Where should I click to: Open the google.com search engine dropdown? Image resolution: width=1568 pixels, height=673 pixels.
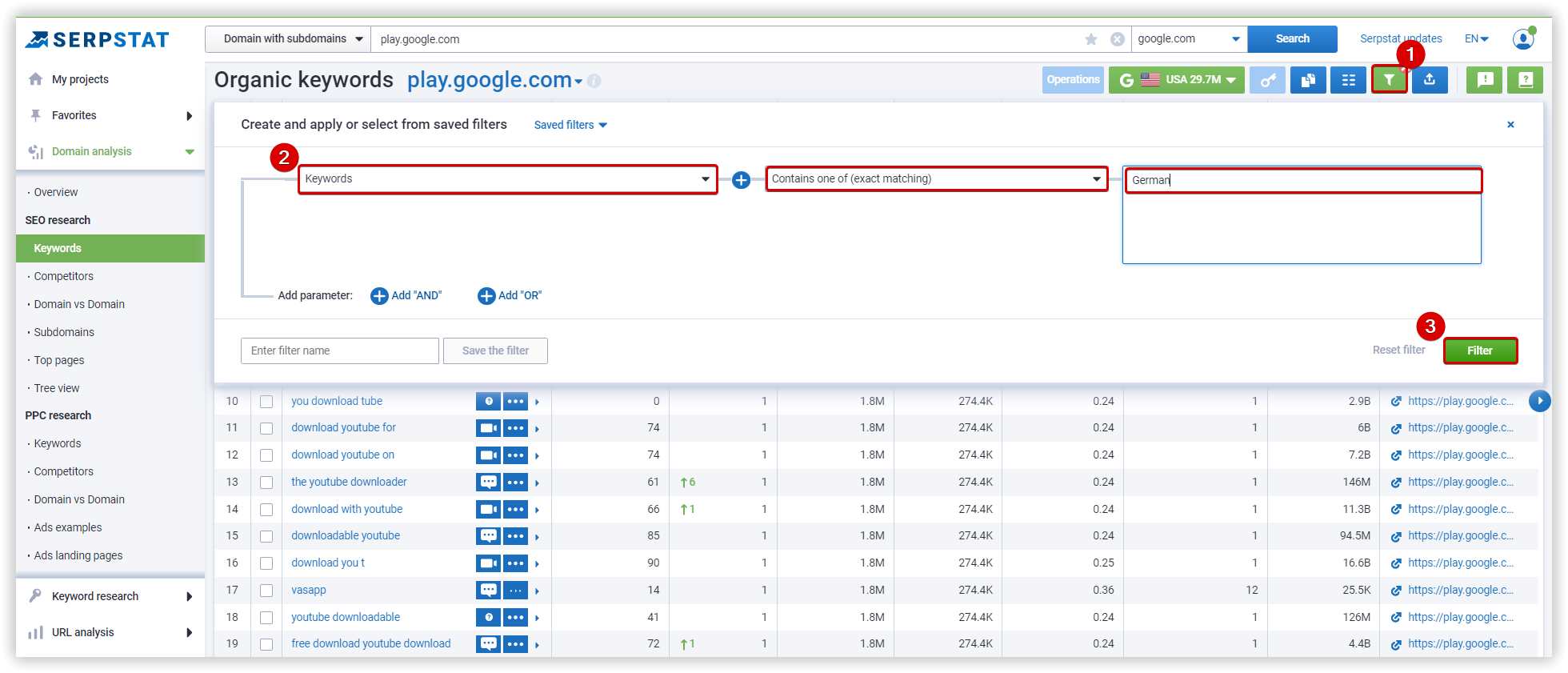tap(1189, 39)
